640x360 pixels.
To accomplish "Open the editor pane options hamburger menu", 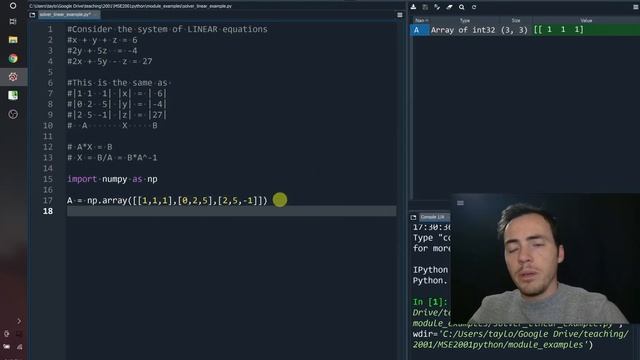I will tap(400, 15).
